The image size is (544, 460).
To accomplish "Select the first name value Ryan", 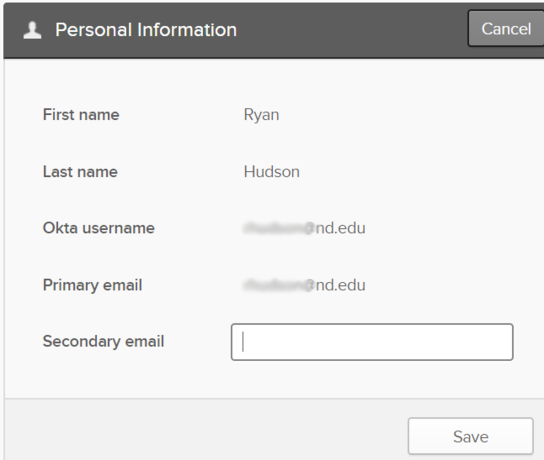I will point(261,115).
